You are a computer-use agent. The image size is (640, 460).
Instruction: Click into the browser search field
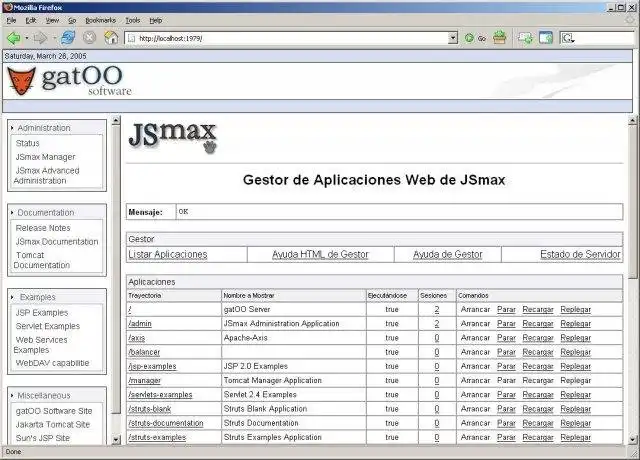[604, 38]
